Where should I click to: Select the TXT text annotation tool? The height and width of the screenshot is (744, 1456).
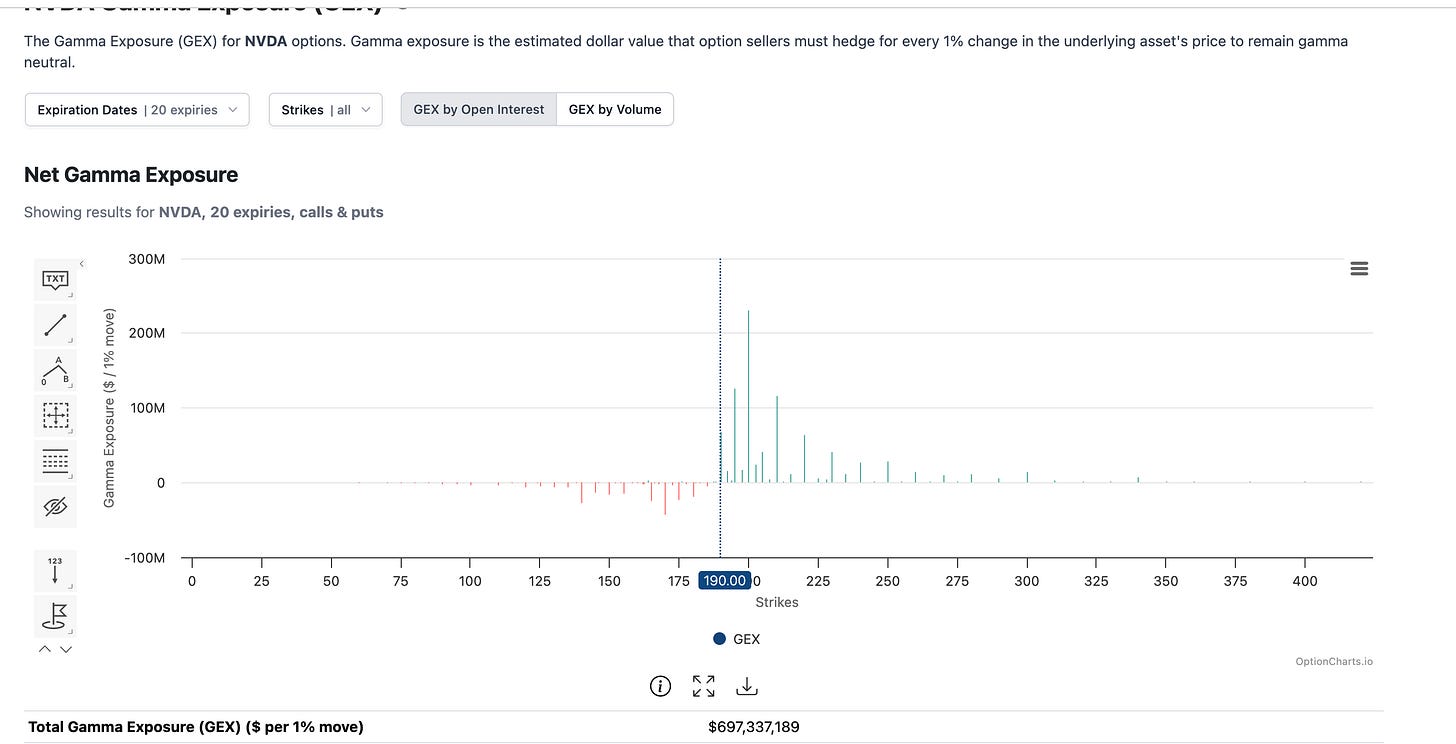[55, 281]
